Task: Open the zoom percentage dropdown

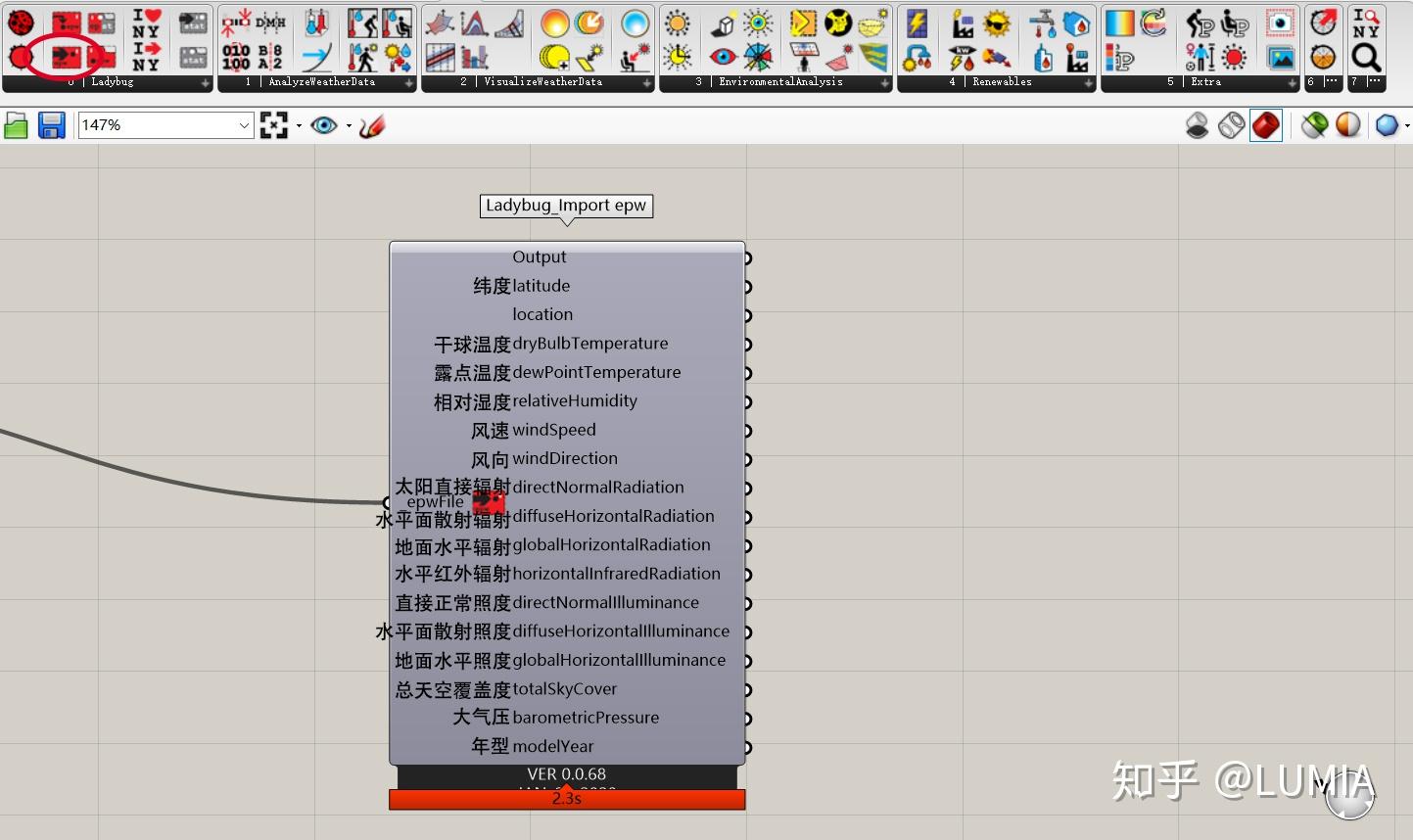Action: click(x=244, y=125)
